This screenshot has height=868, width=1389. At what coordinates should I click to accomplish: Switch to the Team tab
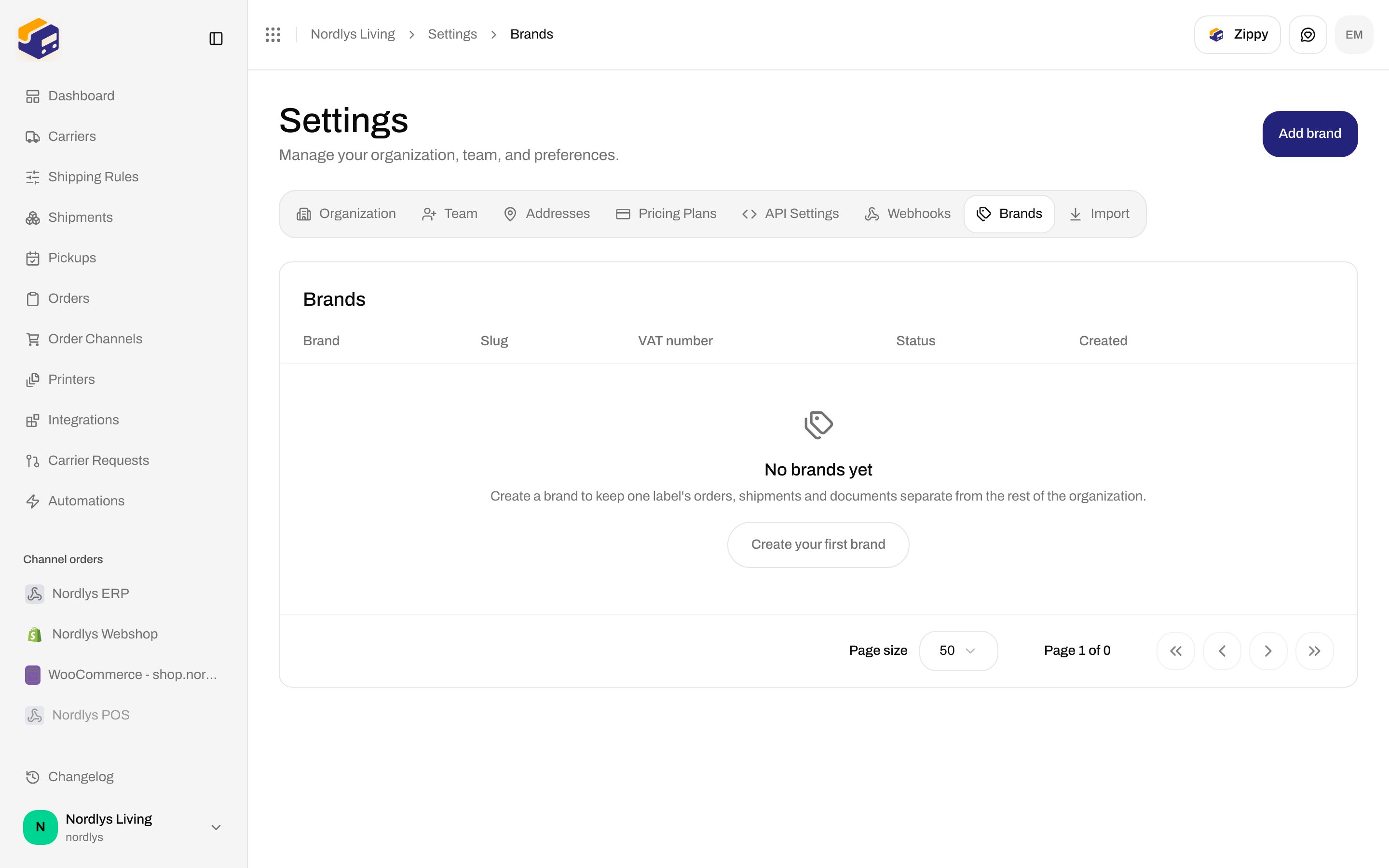(449, 214)
